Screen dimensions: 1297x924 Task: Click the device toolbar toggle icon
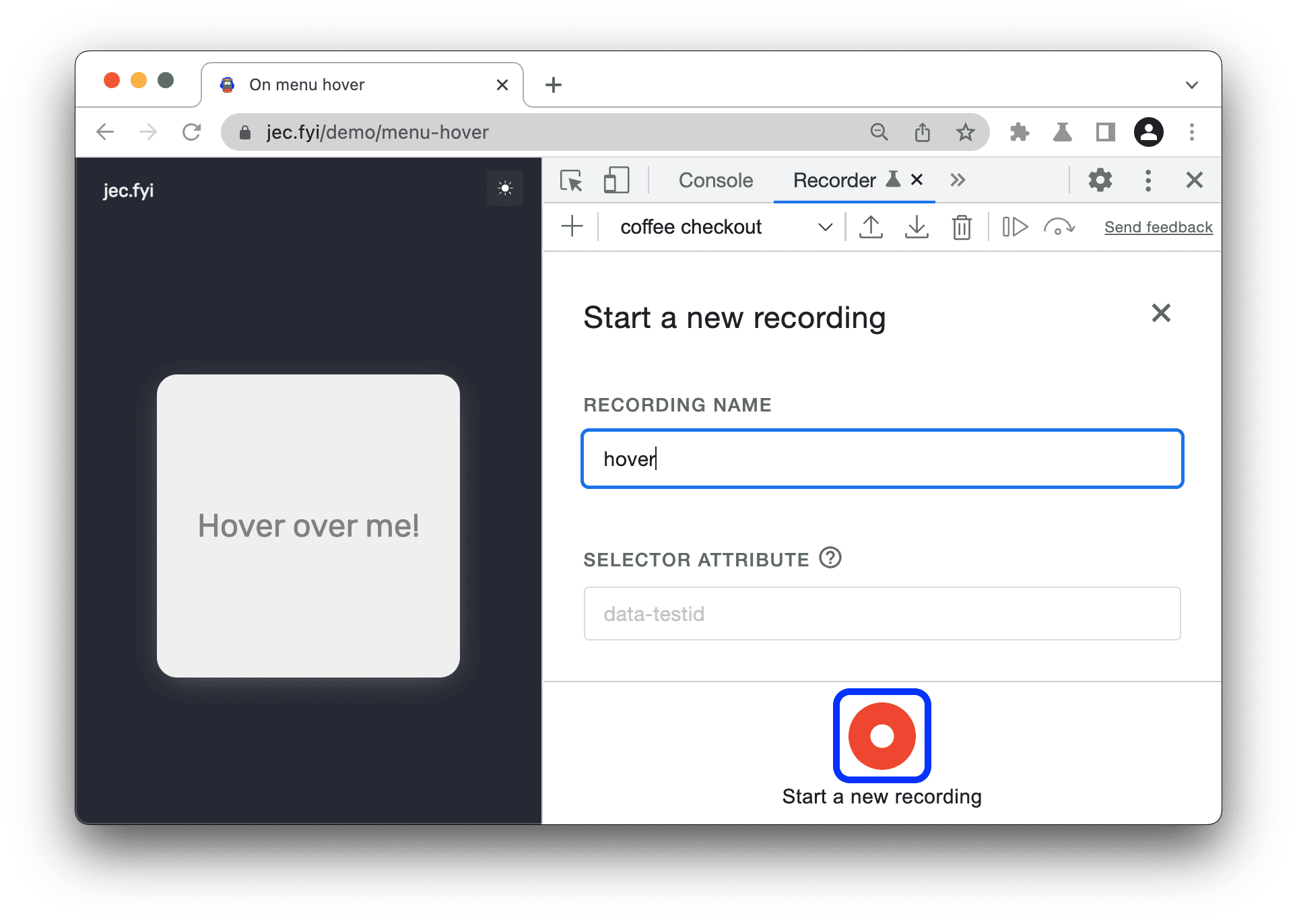pos(613,188)
